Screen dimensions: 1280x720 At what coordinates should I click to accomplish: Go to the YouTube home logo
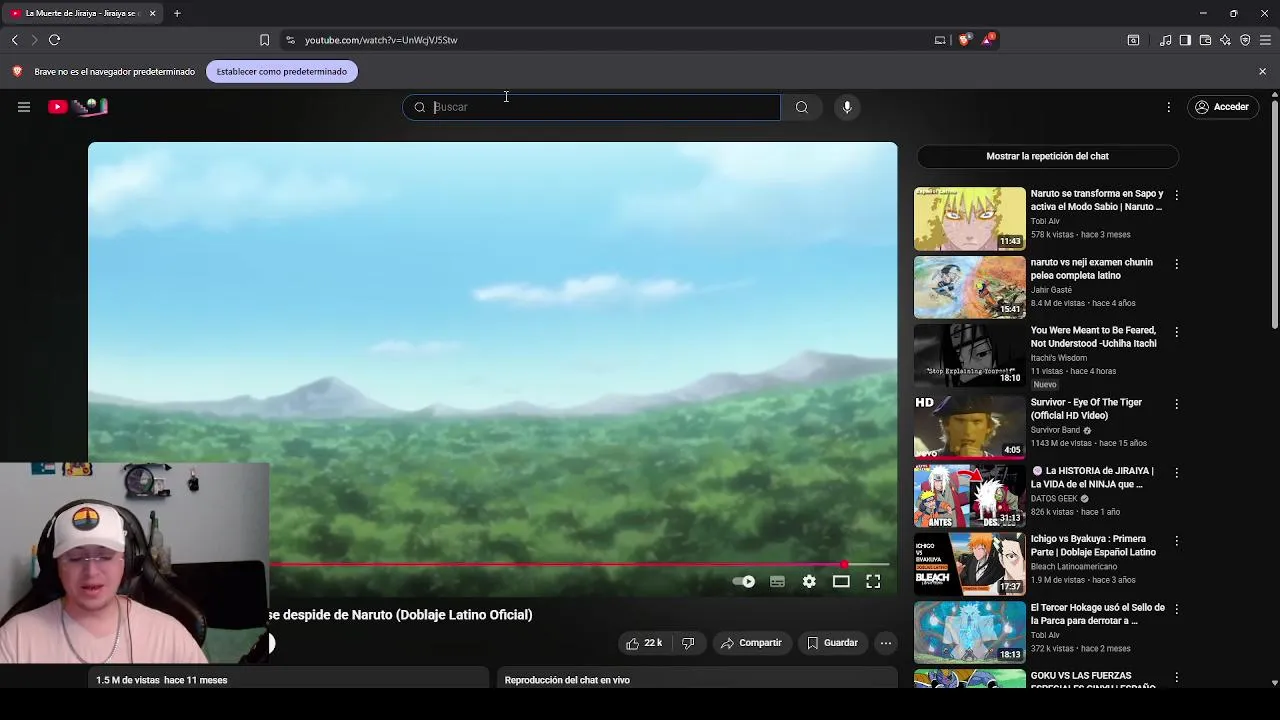(x=78, y=107)
